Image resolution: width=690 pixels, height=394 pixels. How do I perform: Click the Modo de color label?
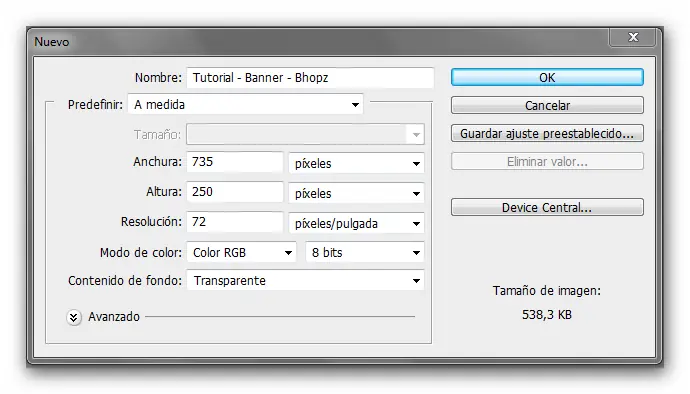click(x=140, y=252)
